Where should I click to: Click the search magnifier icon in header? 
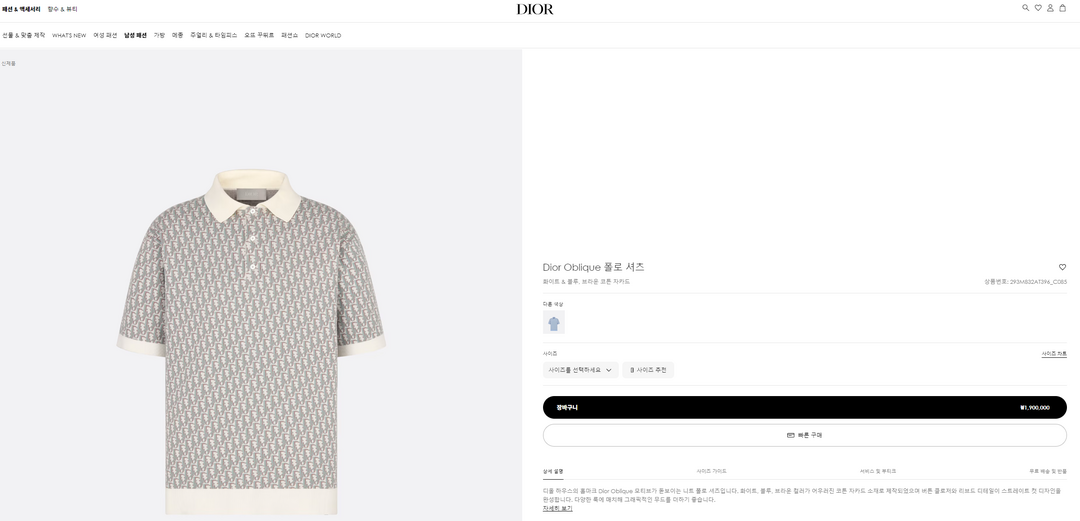[1025, 8]
